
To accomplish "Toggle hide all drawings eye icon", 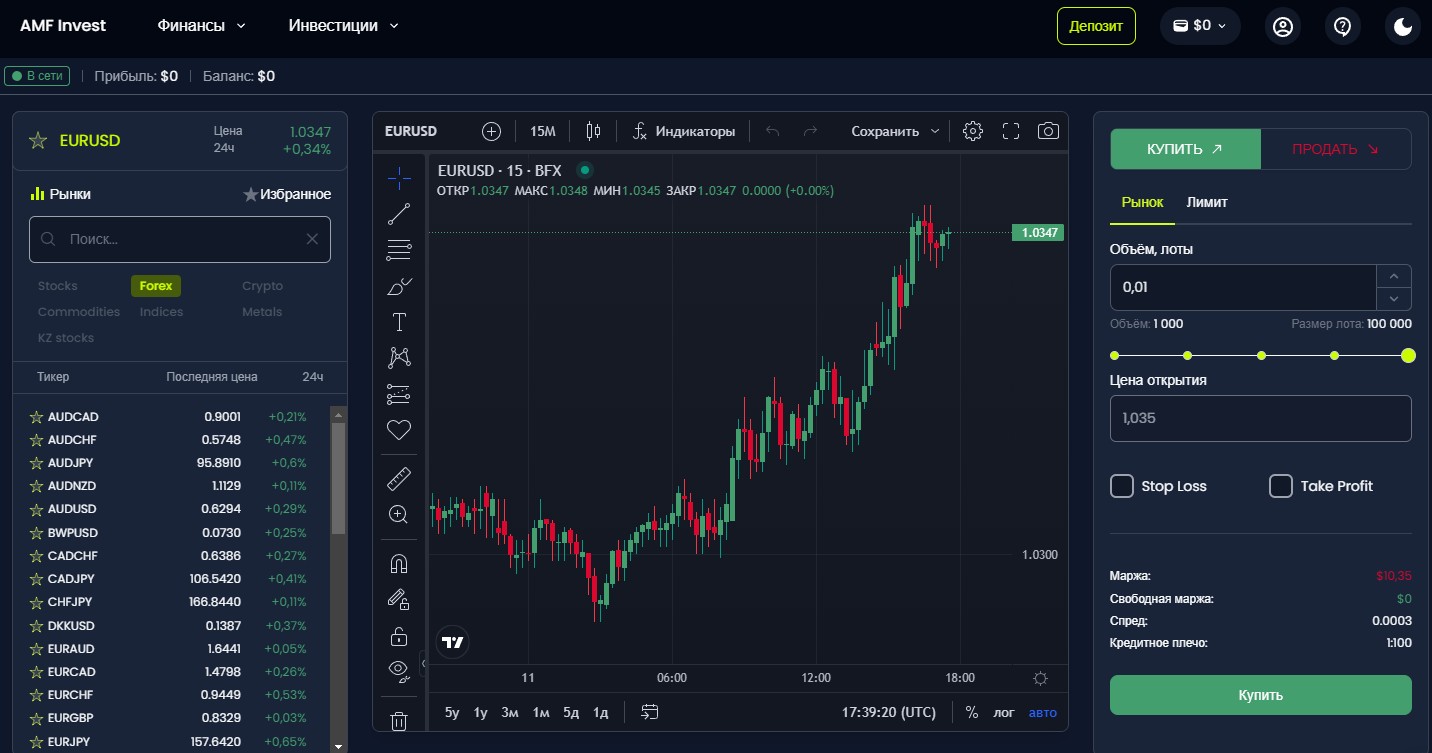I will [x=399, y=669].
